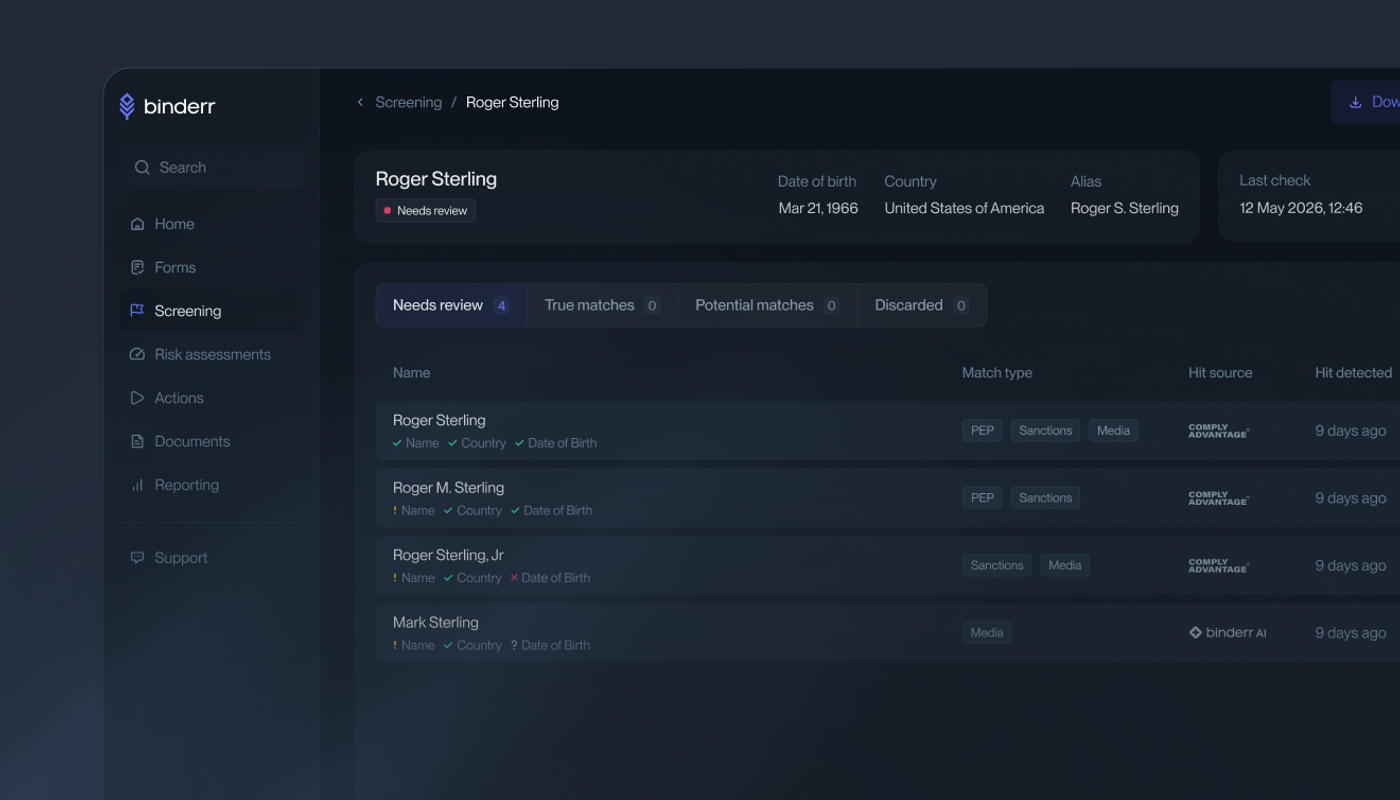The width and height of the screenshot is (1400, 800).
Task: Click the Media tag in Roger Sterling row
Action: 1113,431
